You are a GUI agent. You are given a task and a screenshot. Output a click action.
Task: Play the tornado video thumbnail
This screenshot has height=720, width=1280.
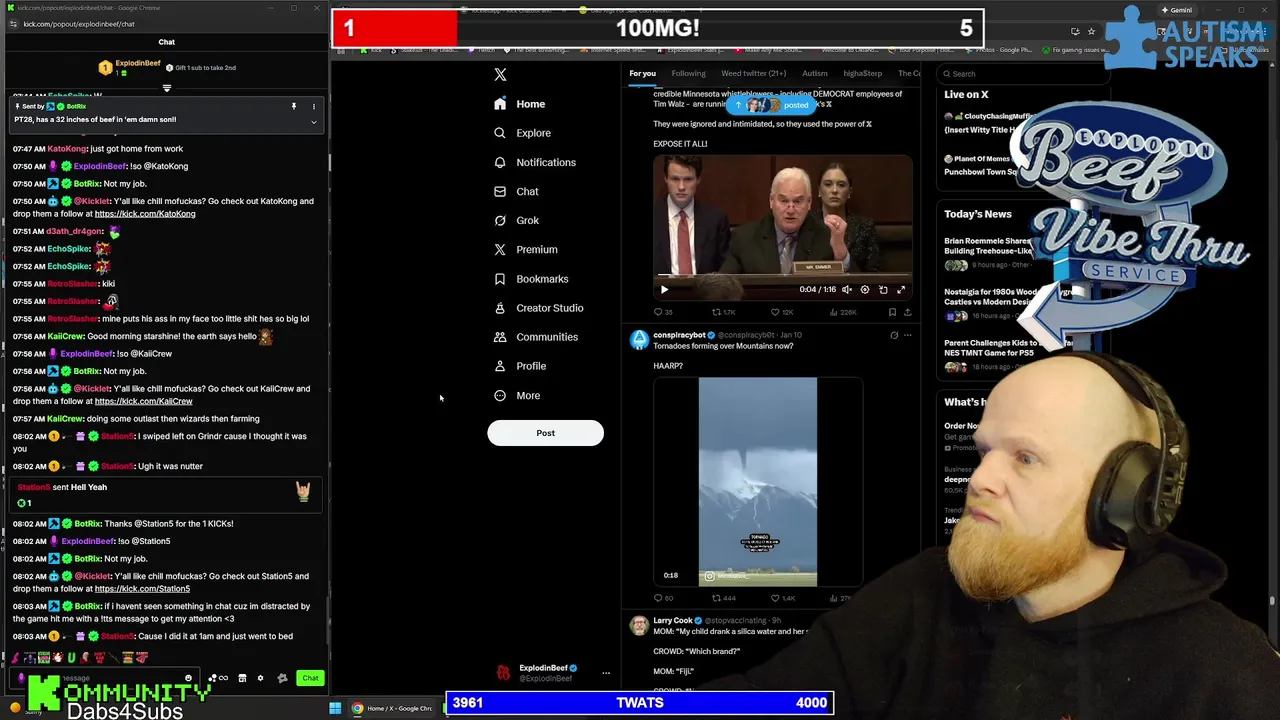pos(758,482)
